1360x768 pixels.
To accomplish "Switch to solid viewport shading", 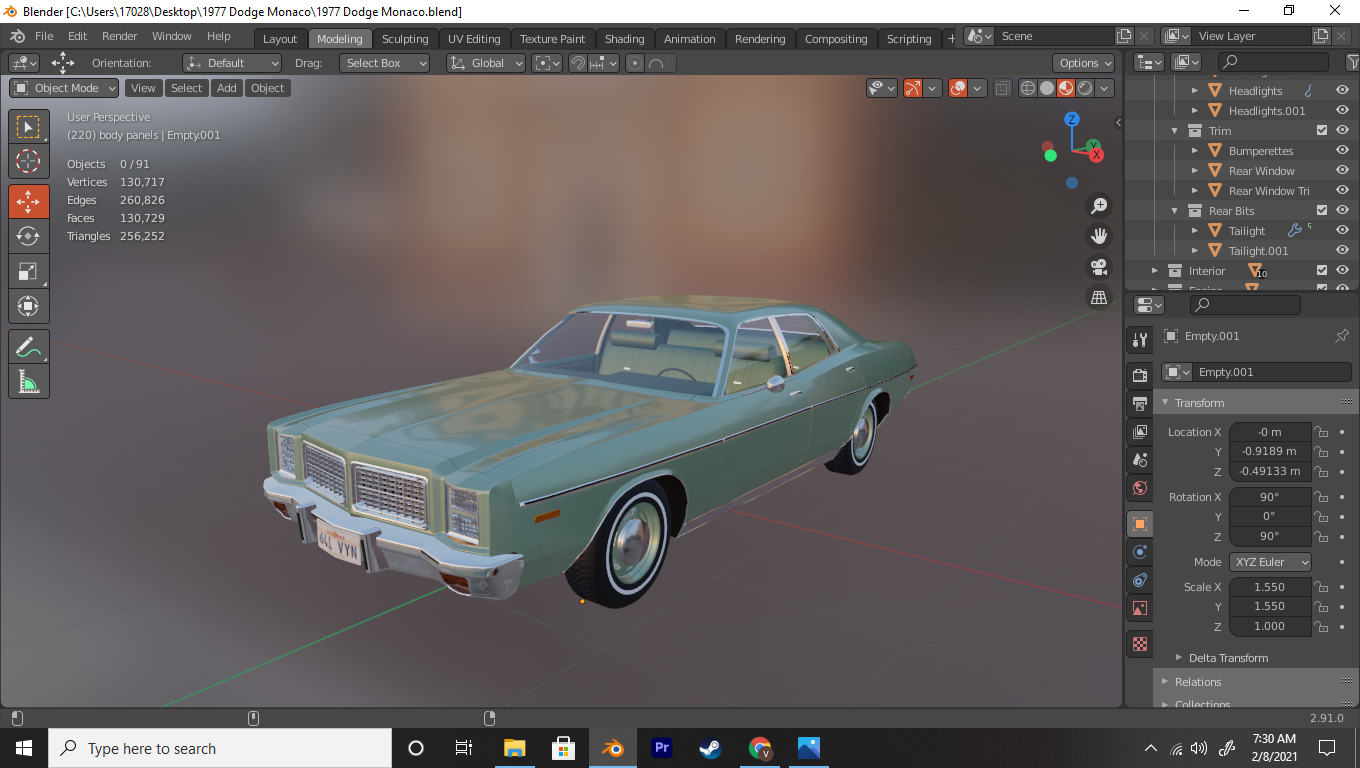I will 1046,88.
